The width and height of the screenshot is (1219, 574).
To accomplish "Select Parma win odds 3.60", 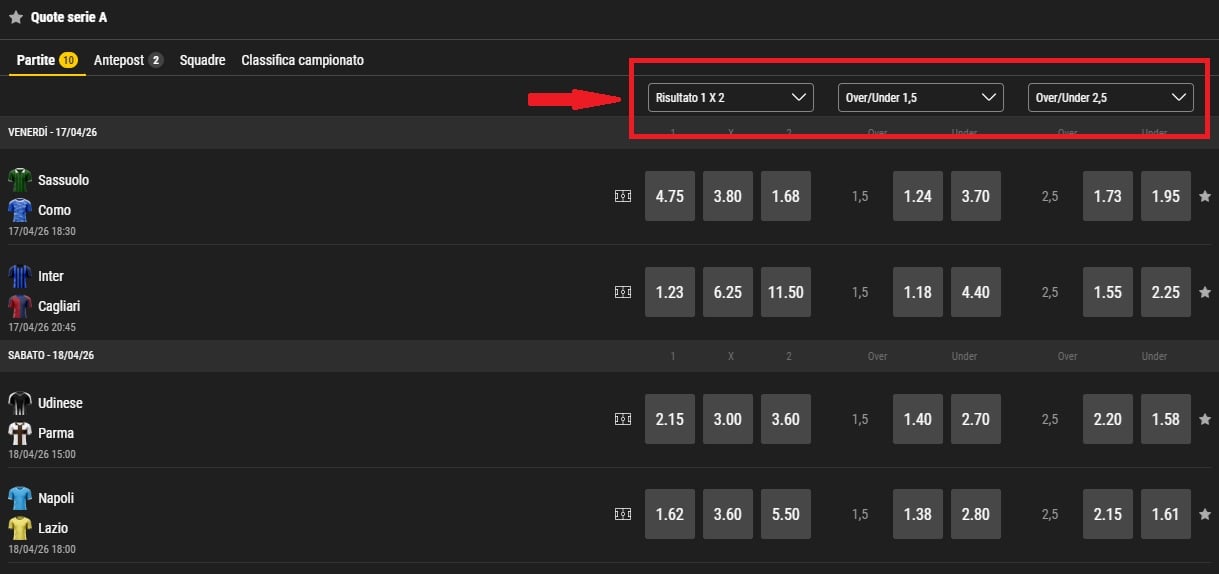I will click(786, 419).
